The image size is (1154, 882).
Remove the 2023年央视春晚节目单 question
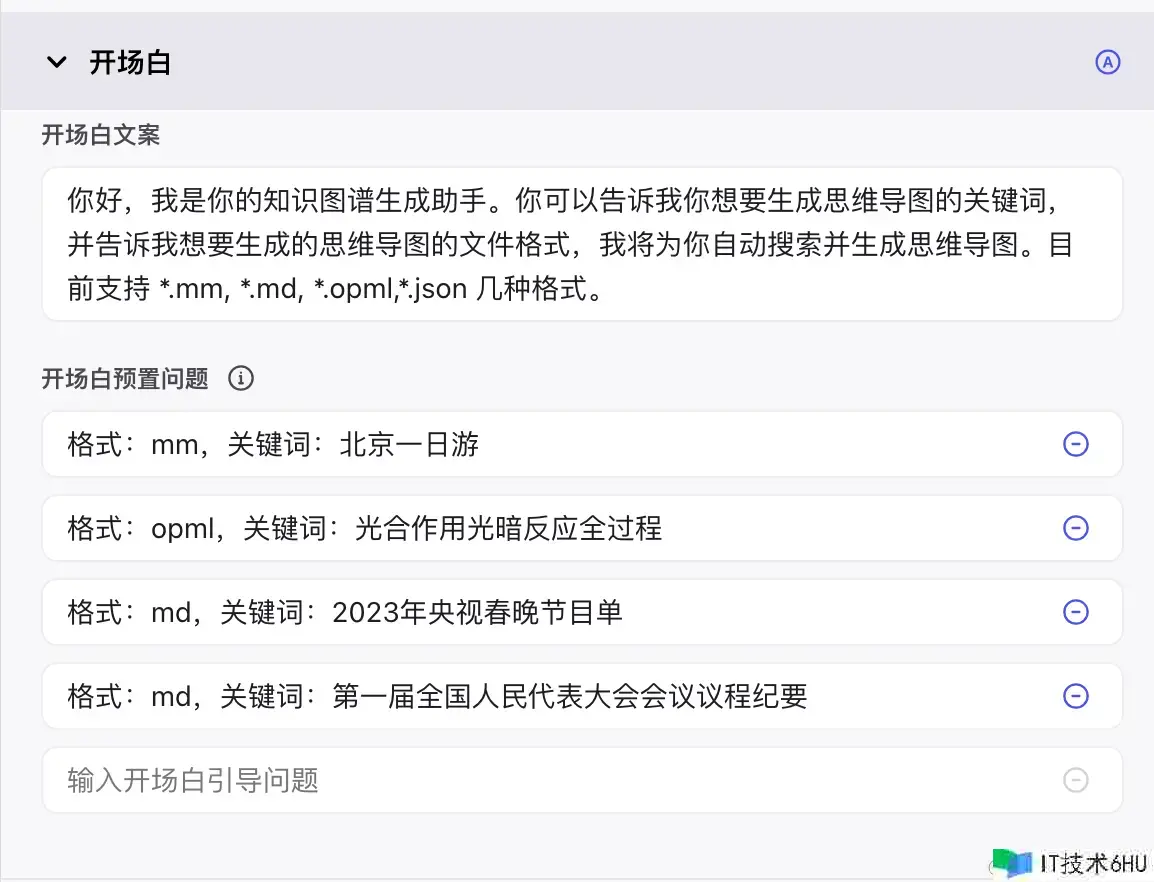pyautogui.click(x=1075, y=612)
